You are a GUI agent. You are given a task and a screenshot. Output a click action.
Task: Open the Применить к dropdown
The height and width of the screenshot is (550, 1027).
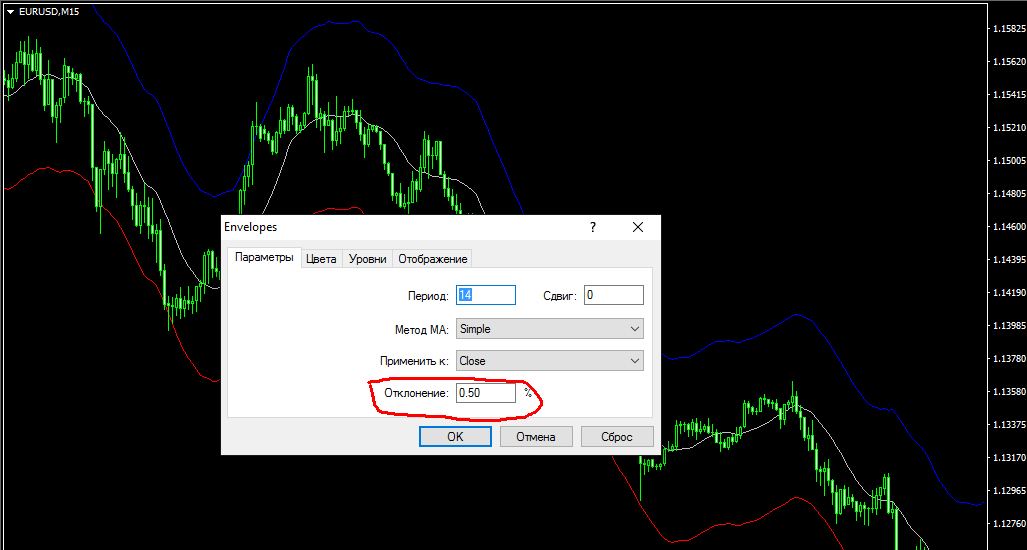550,360
